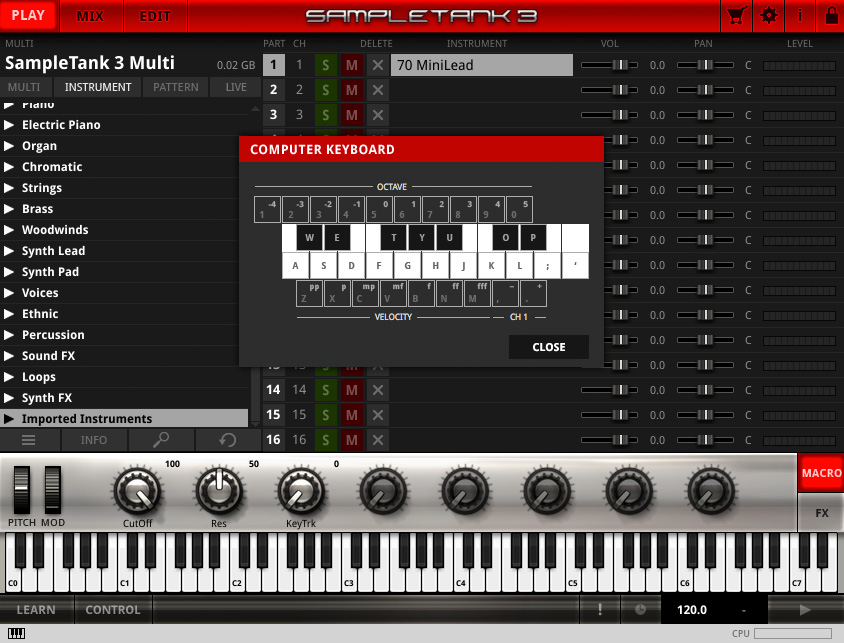Screen dimensions: 844x643
Task: Solo part 1 with the S button
Action: [x=326, y=65]
